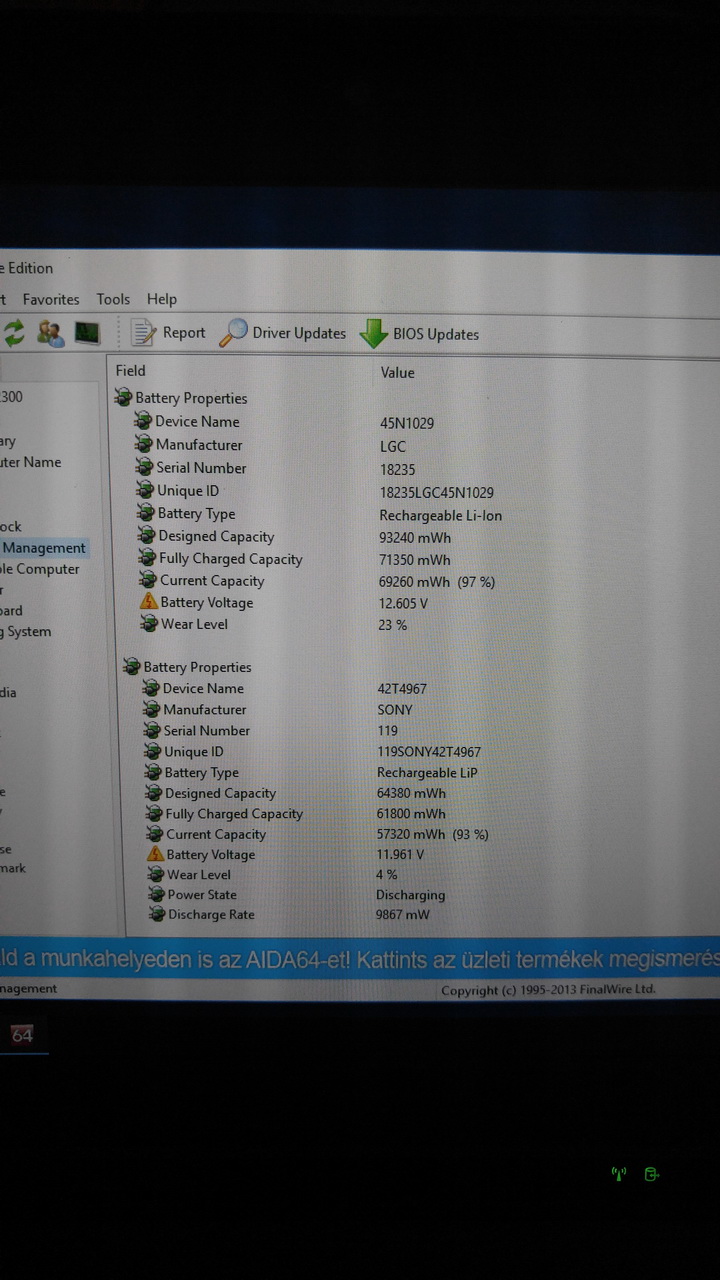Click the Serial Number icon for 18235
This screenshot has height=1280, width=720.
coord(144,467)
